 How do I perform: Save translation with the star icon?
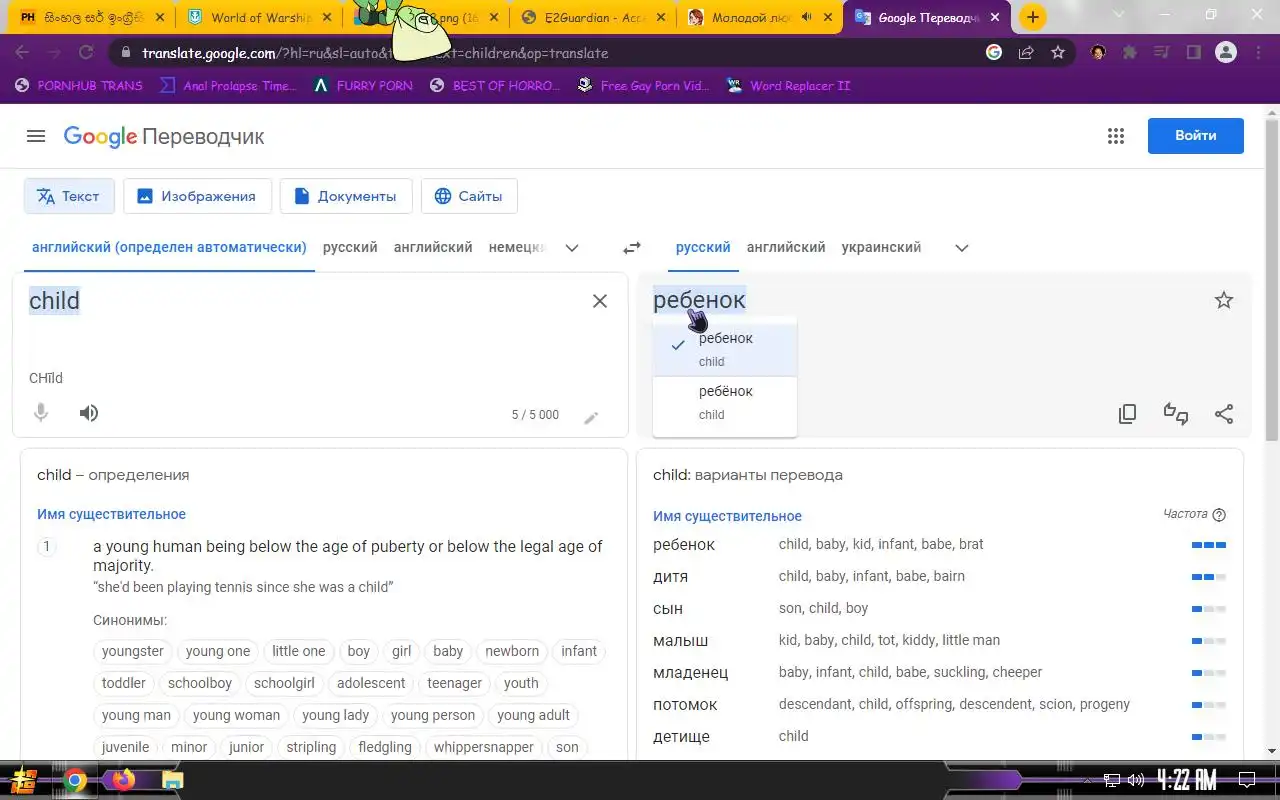coord(1224,300)
